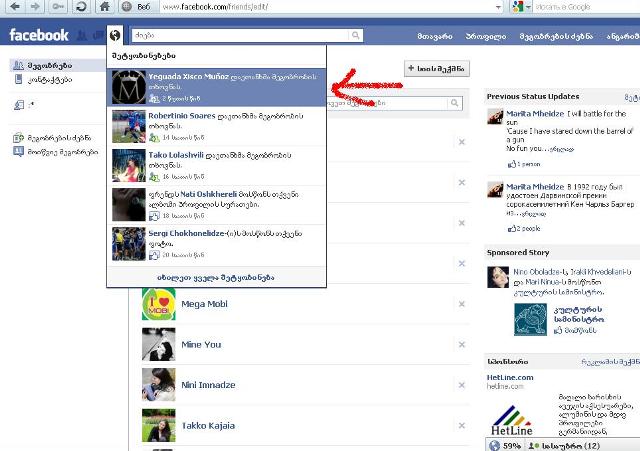Open Mine You profile name
Viewport: 640px width, 451px height.
[201, 344]
